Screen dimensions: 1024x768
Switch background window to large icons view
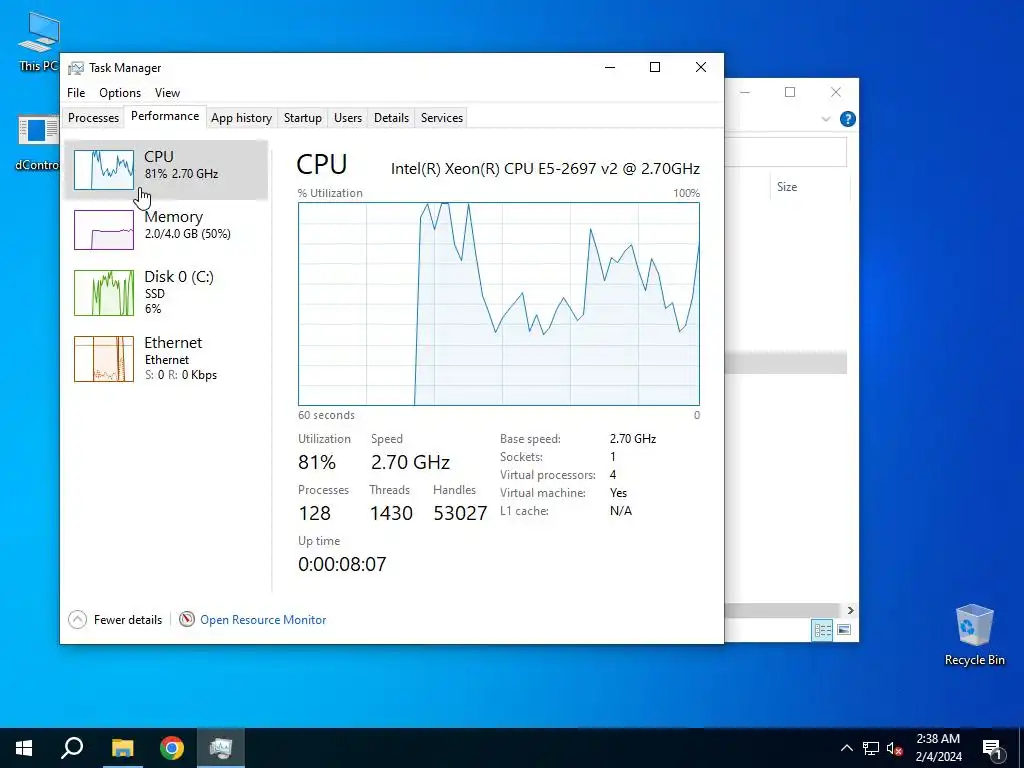(x=844, y=630)
